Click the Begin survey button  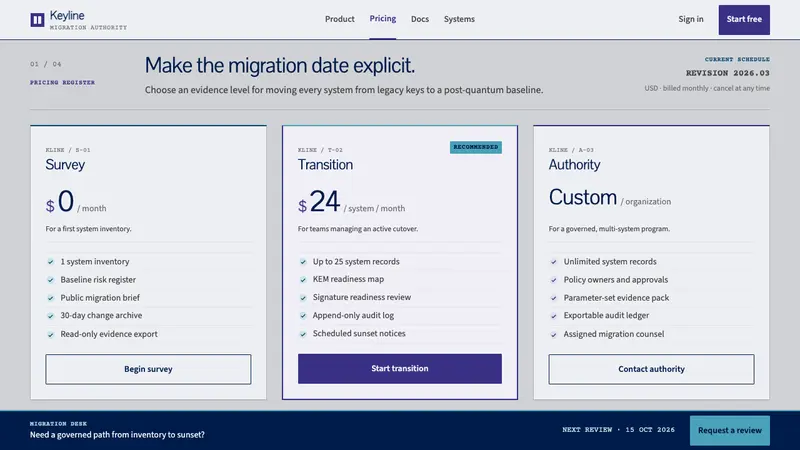pyautogui.click(x=148, y=369)
